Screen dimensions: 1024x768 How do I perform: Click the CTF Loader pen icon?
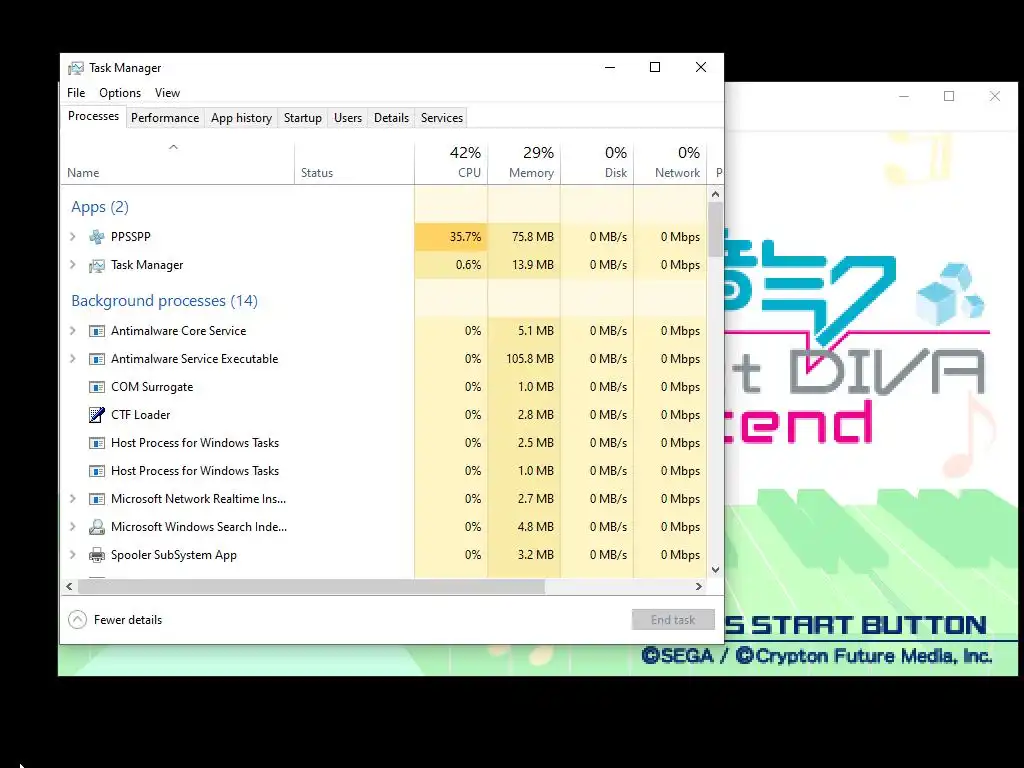97,415
